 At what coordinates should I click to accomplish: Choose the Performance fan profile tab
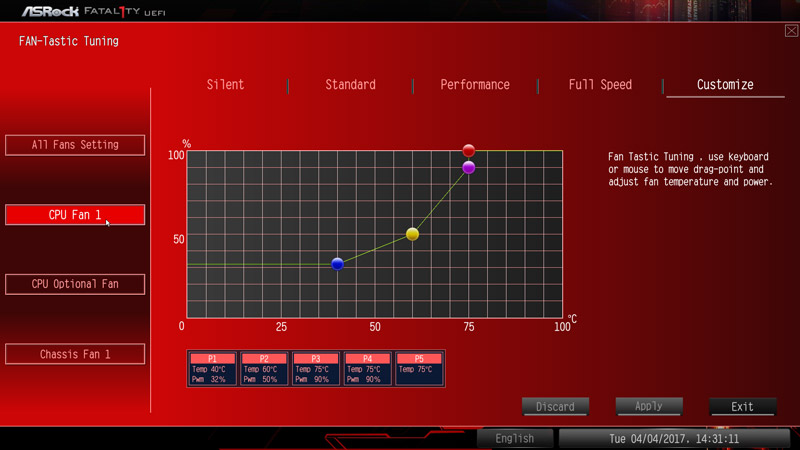(475, 85)
